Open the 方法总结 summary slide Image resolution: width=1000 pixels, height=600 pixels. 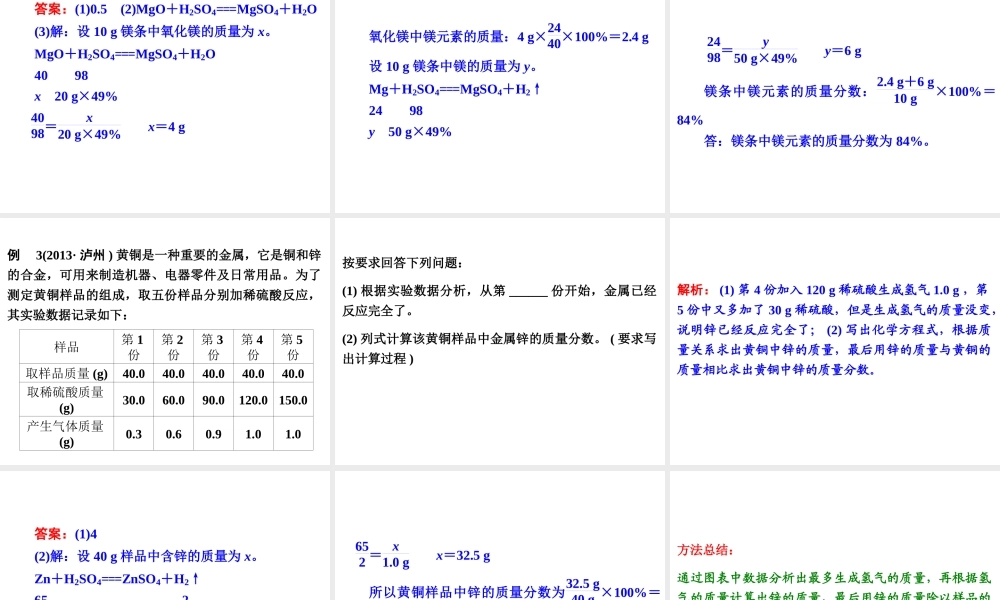[x=835, y=536]
